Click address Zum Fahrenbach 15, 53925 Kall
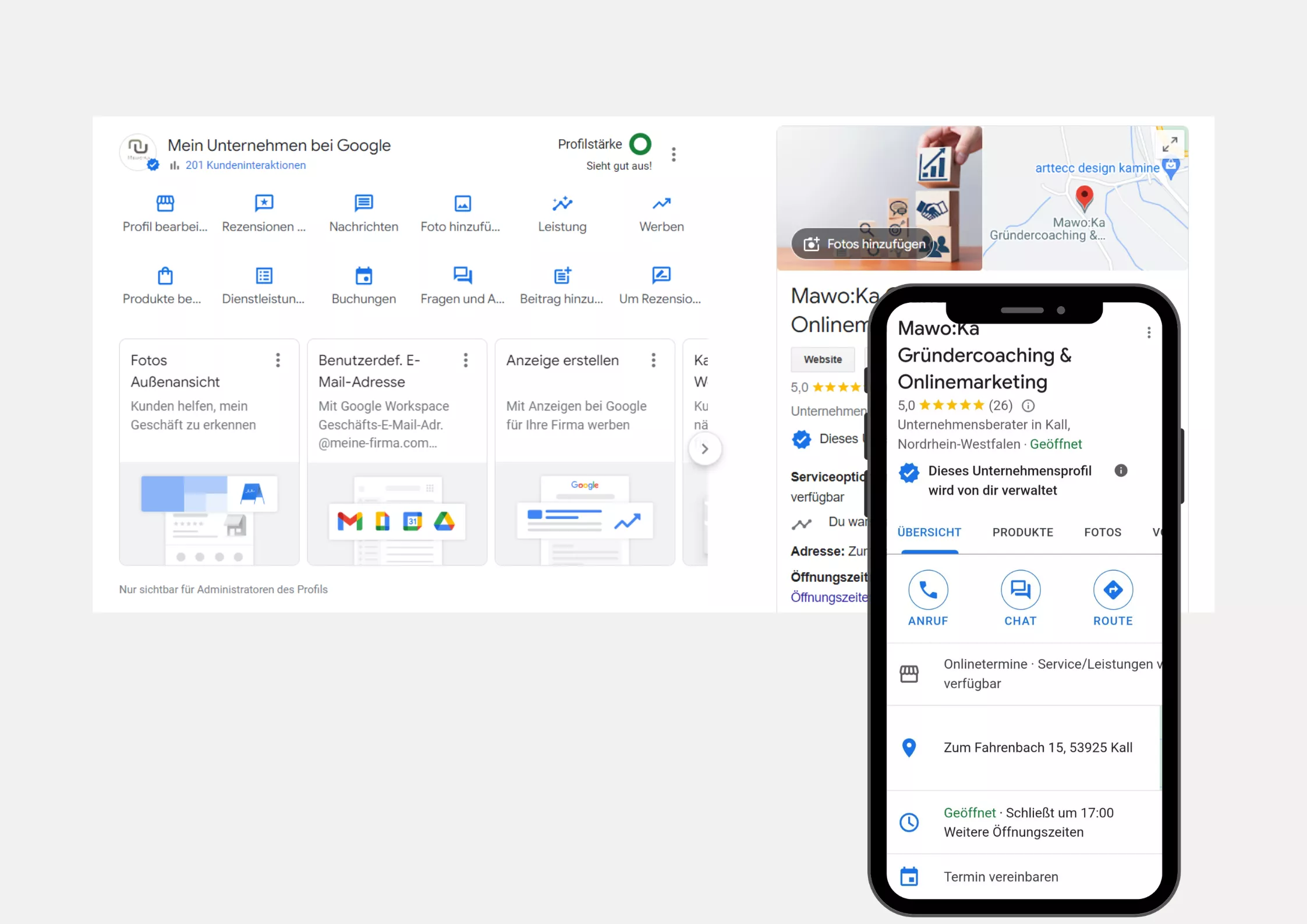The height and width of the screenshot is (924, 1307). 1038,748
